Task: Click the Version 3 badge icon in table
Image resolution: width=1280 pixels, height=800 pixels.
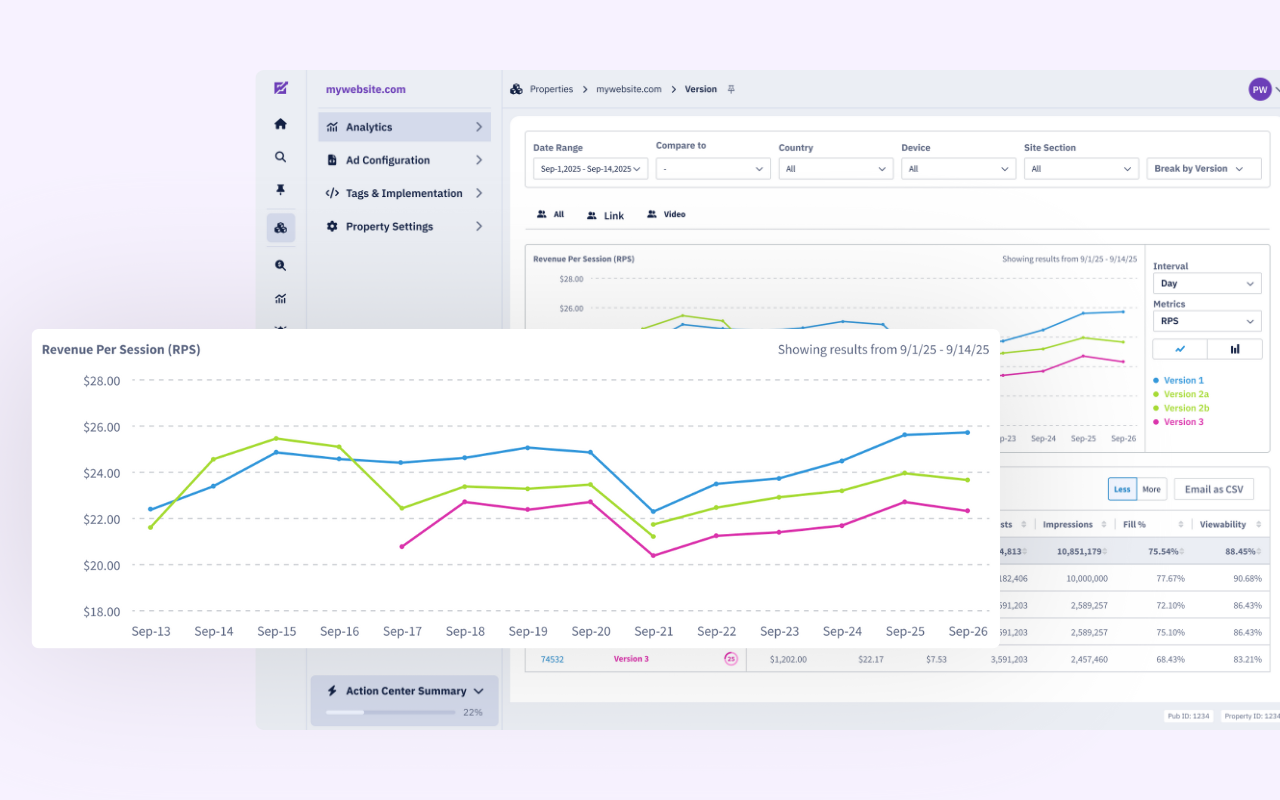Action: click(x=731, y=659)
